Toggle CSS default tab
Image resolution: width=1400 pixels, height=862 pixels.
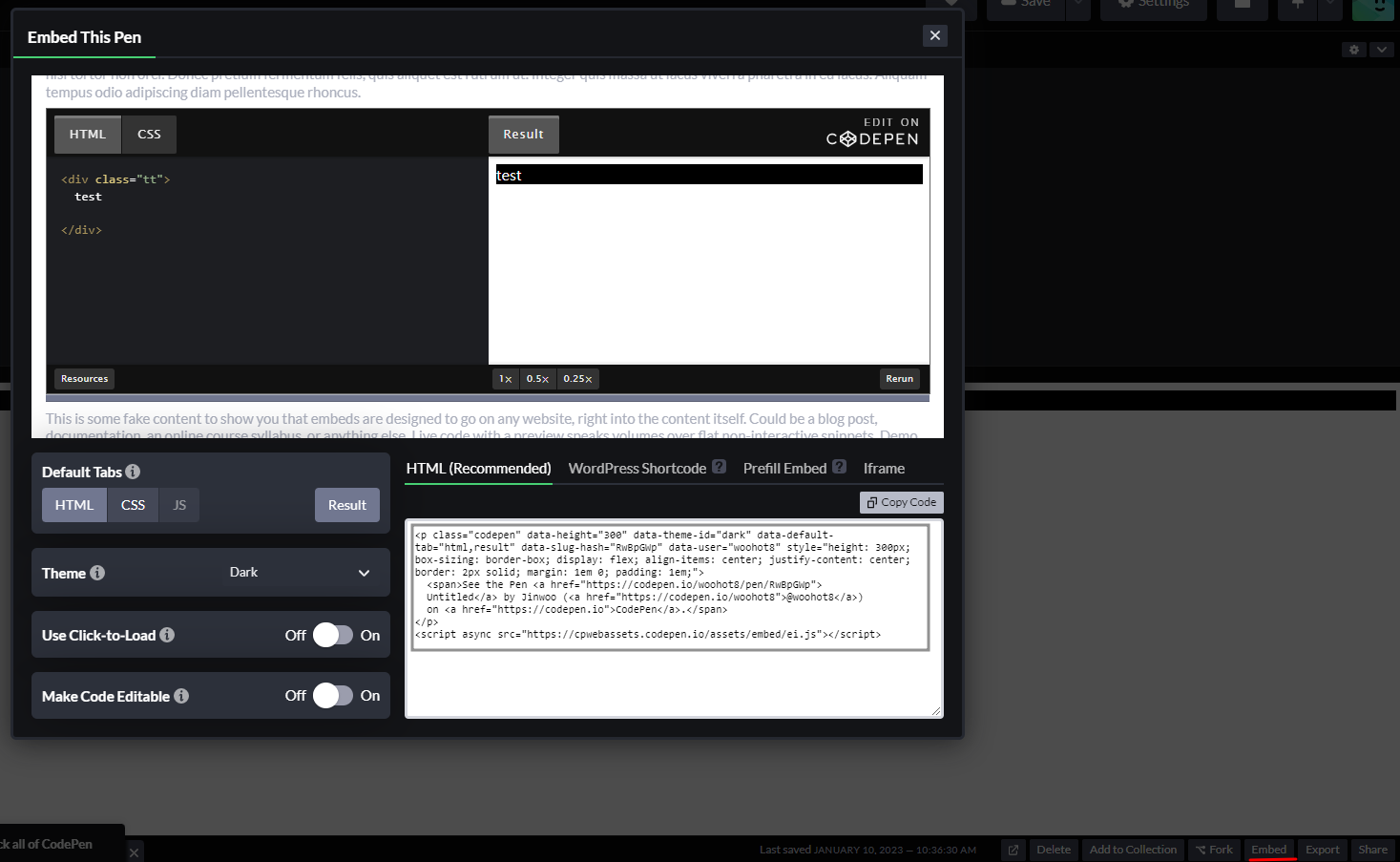(x=134, y=505)
